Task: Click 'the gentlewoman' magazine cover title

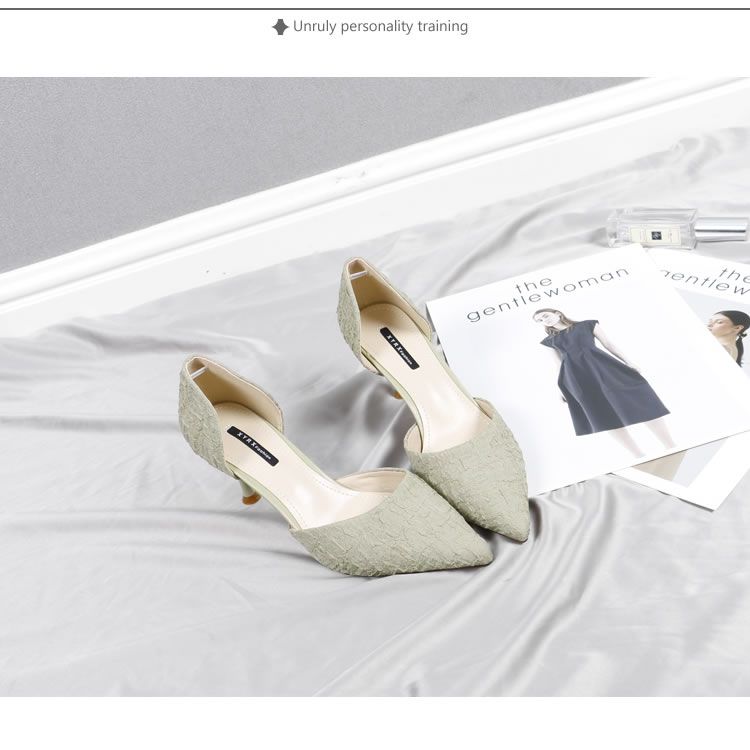Action: 547,292
